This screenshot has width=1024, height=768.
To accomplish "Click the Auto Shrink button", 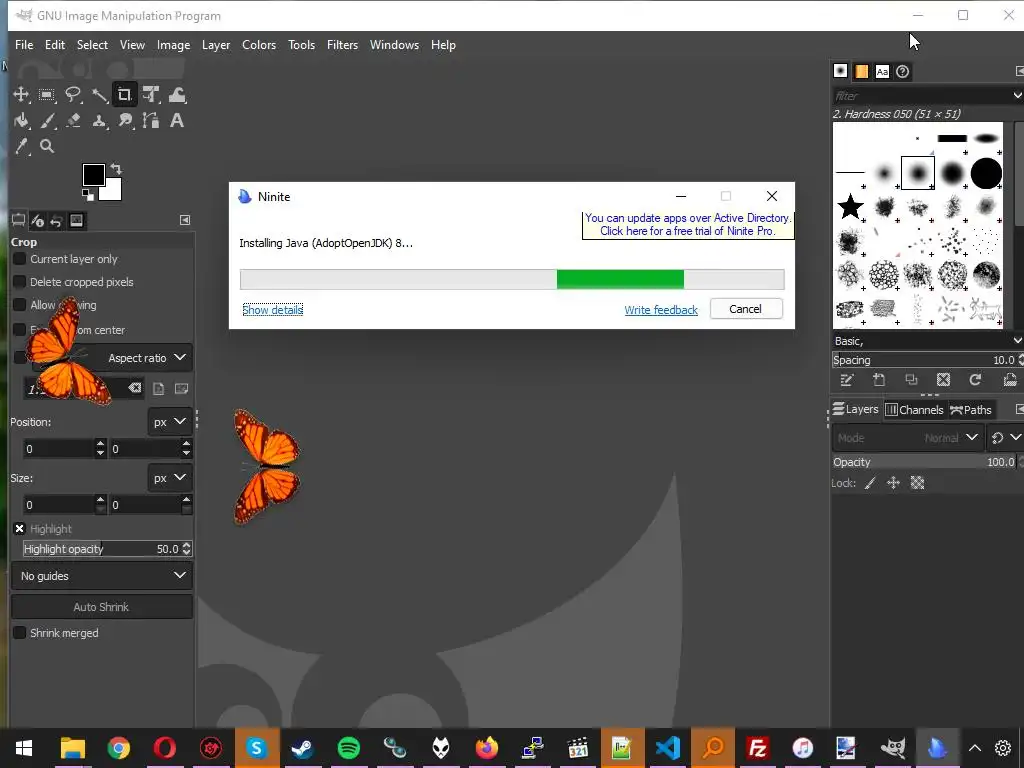I will tap(102, 607).
